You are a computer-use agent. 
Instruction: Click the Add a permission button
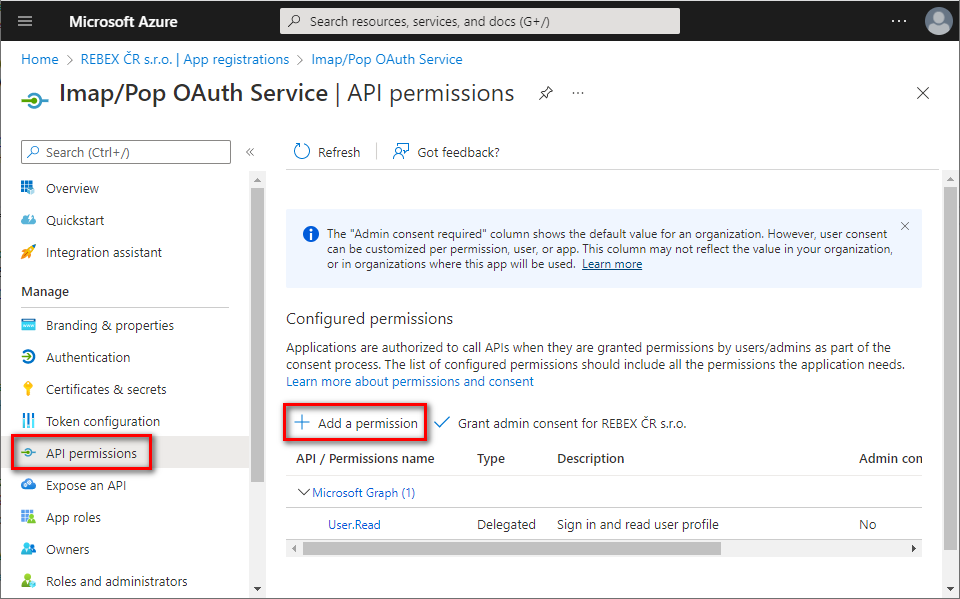coord(355,422)
